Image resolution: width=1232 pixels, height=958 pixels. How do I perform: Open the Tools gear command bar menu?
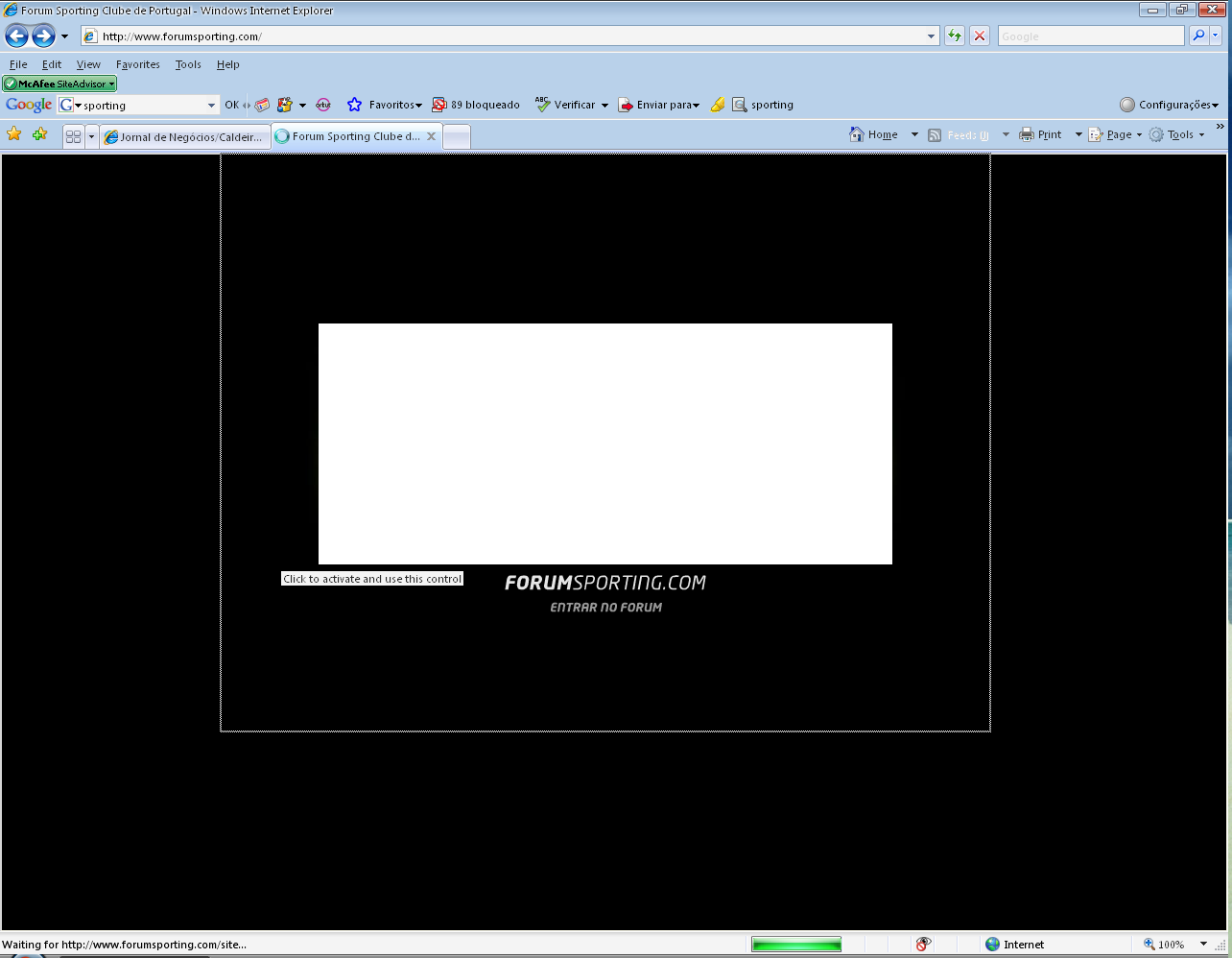(1176, 135)
